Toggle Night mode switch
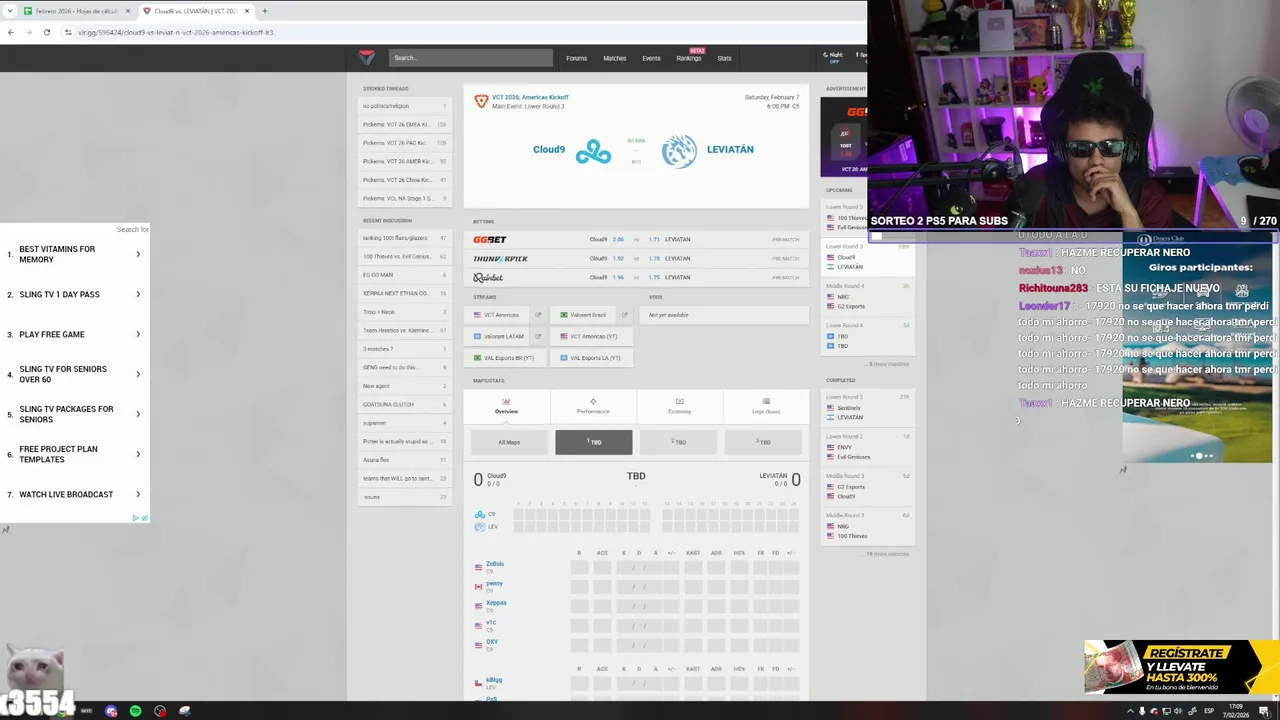This screenshot has width=1280, height=720. point(833,58)
